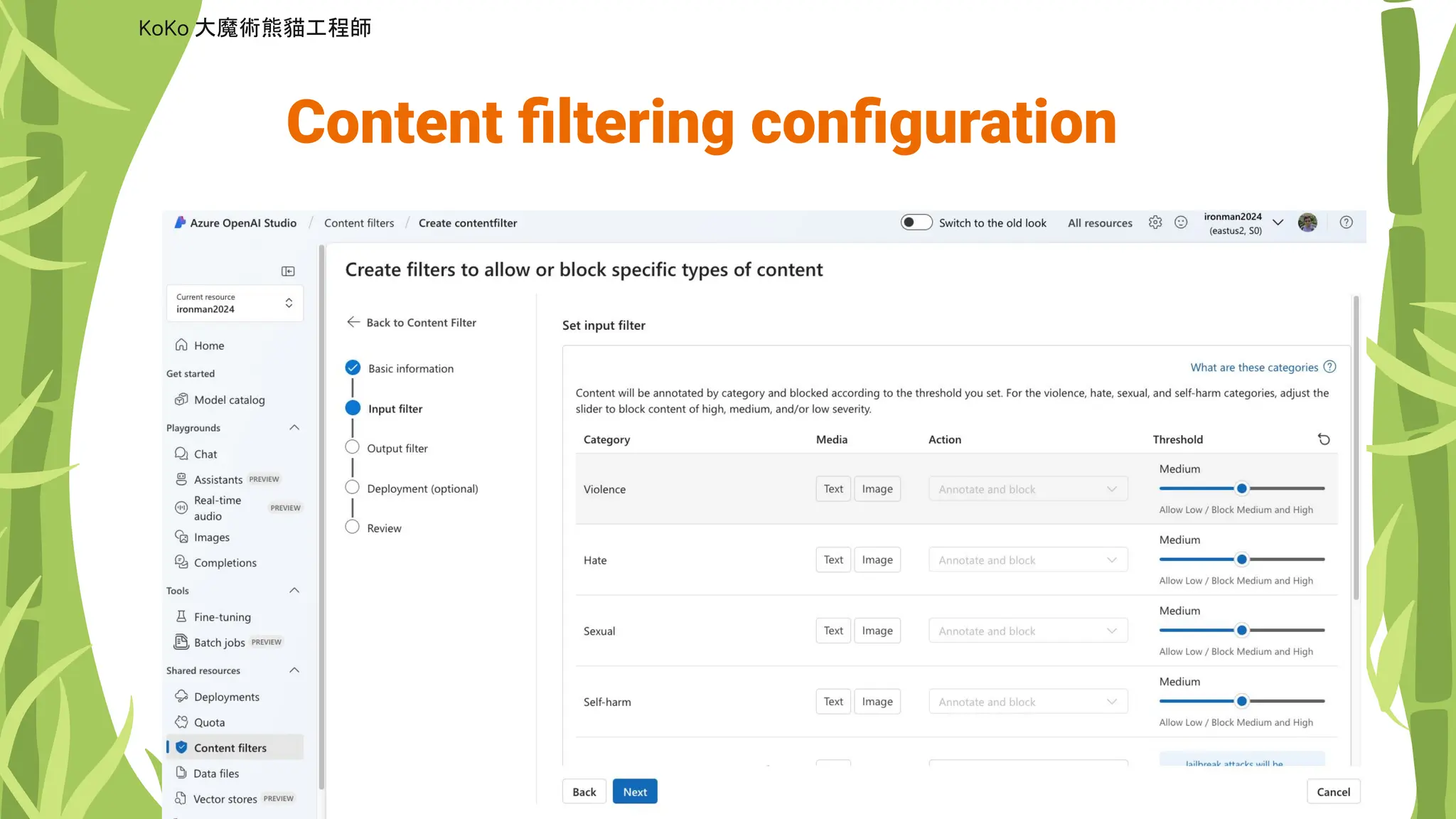
Task: Collapse the Tools section
Action: coord(294,590)
